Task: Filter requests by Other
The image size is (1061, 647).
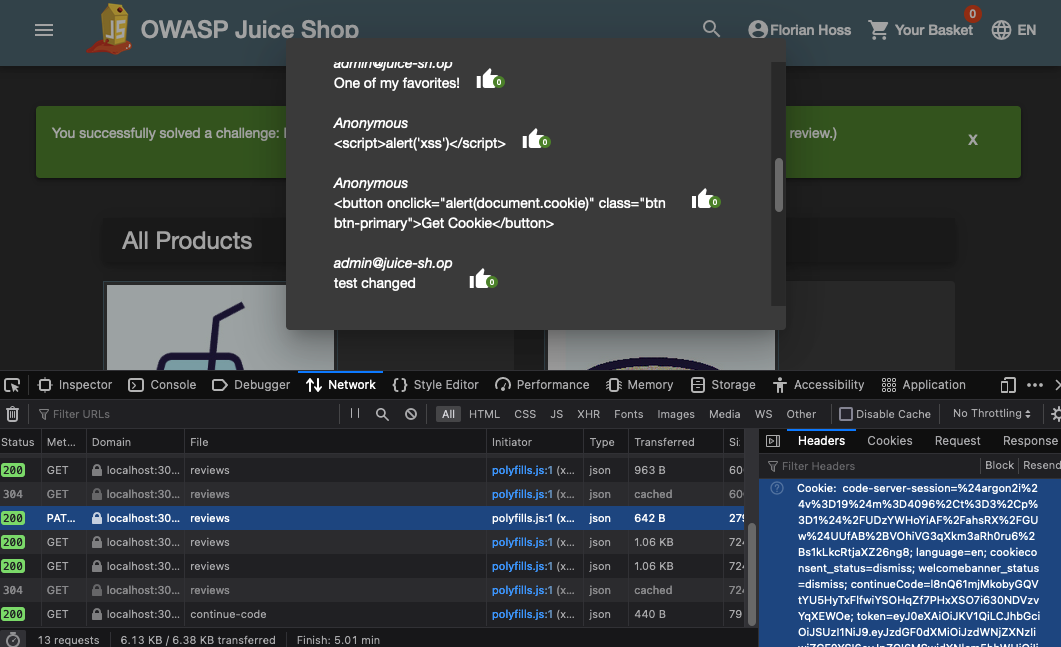Action: click(x=801, y=414)
